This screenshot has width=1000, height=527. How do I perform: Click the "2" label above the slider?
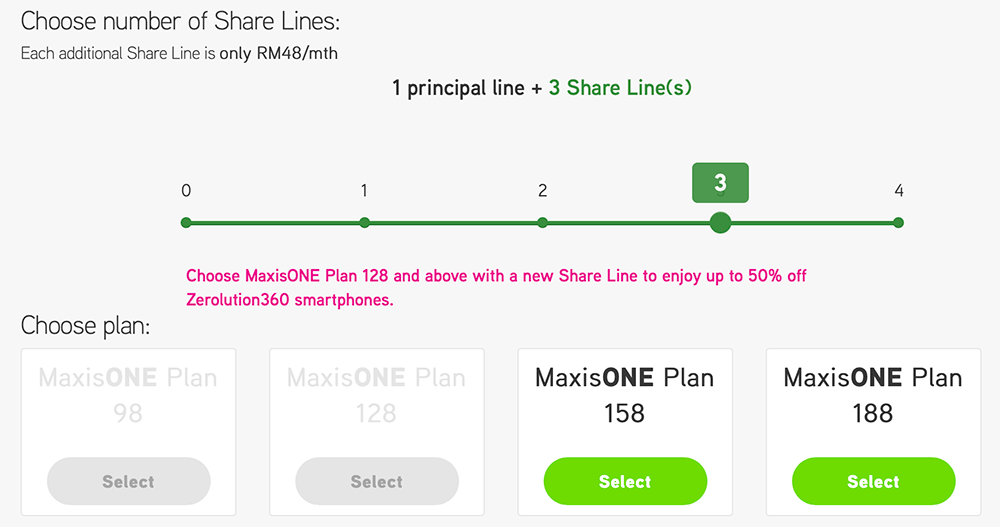pos(542,190)
